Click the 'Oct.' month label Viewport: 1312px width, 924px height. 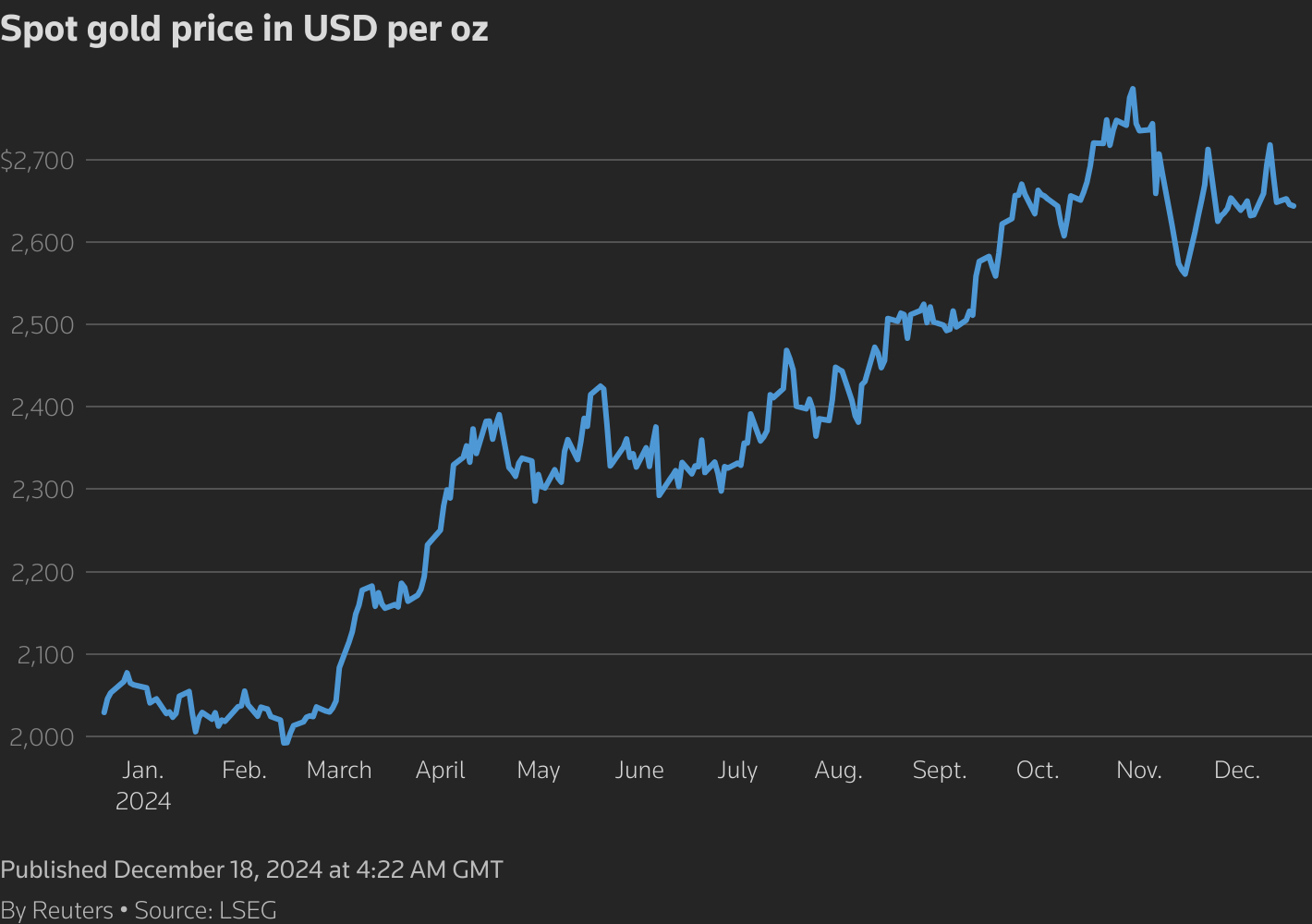[1037, 771]
